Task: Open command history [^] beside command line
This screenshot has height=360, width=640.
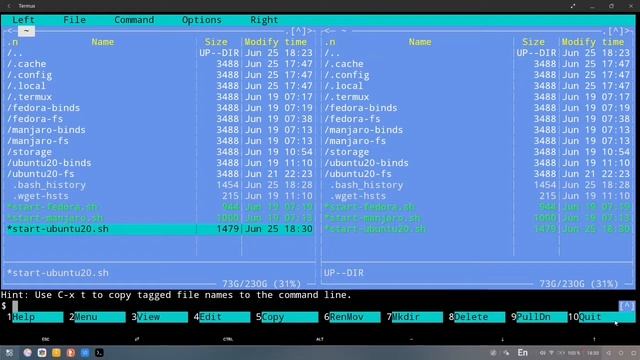Action: [x=627, y=306]
